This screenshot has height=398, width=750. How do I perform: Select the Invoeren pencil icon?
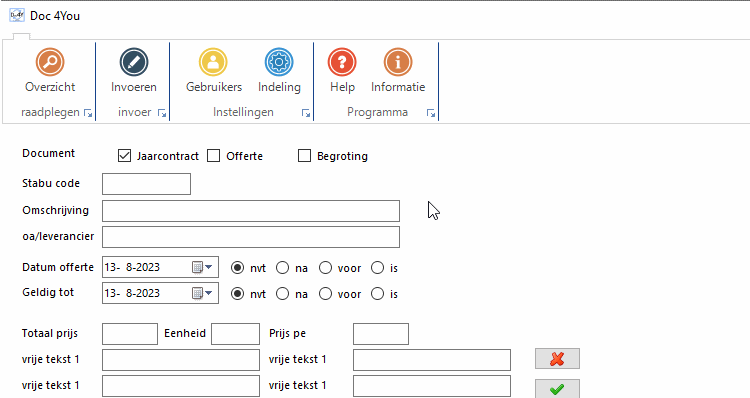[x=134, y=62]
